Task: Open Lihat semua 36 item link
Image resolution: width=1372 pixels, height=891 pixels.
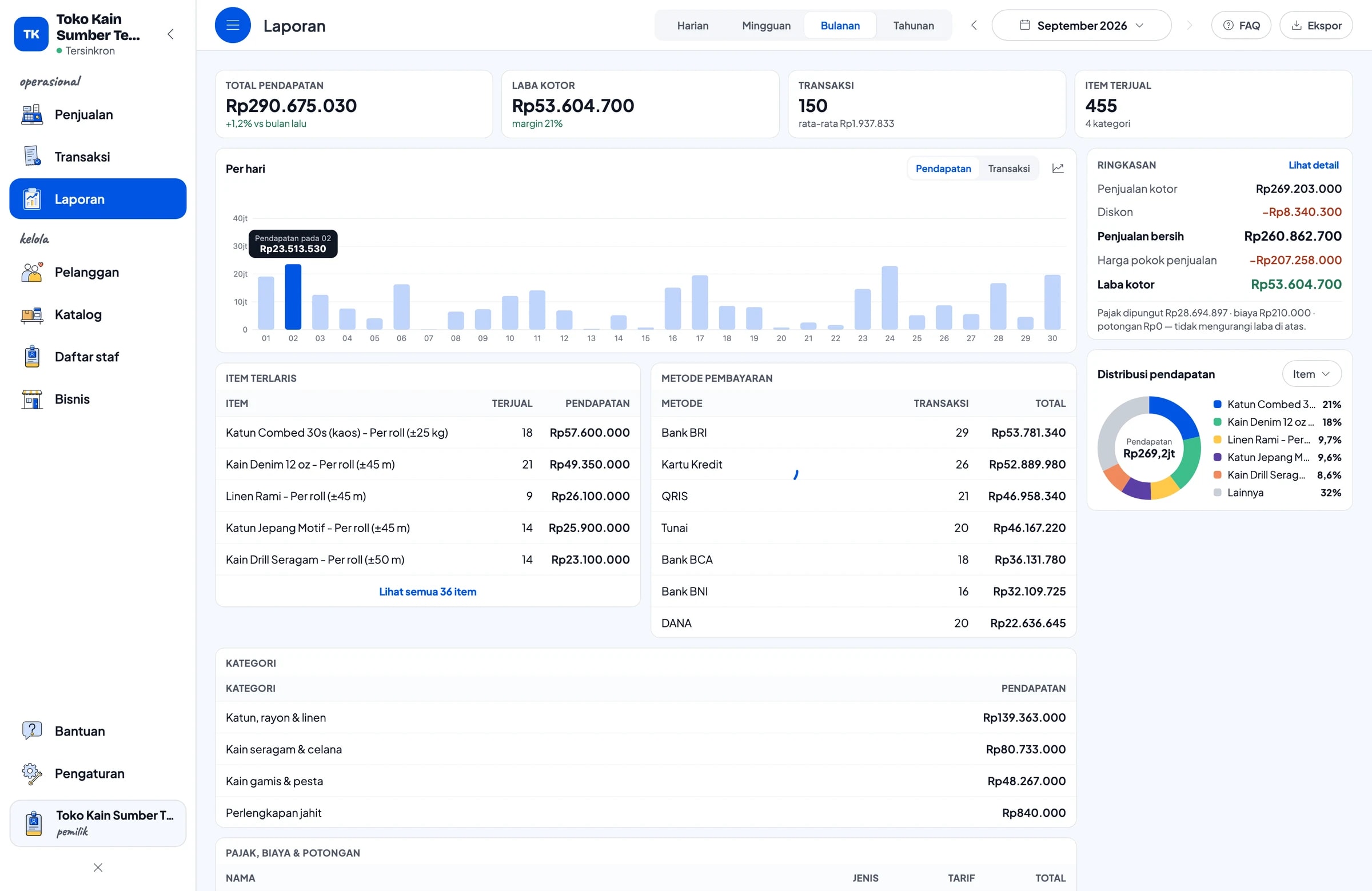Action: [427, 592]
